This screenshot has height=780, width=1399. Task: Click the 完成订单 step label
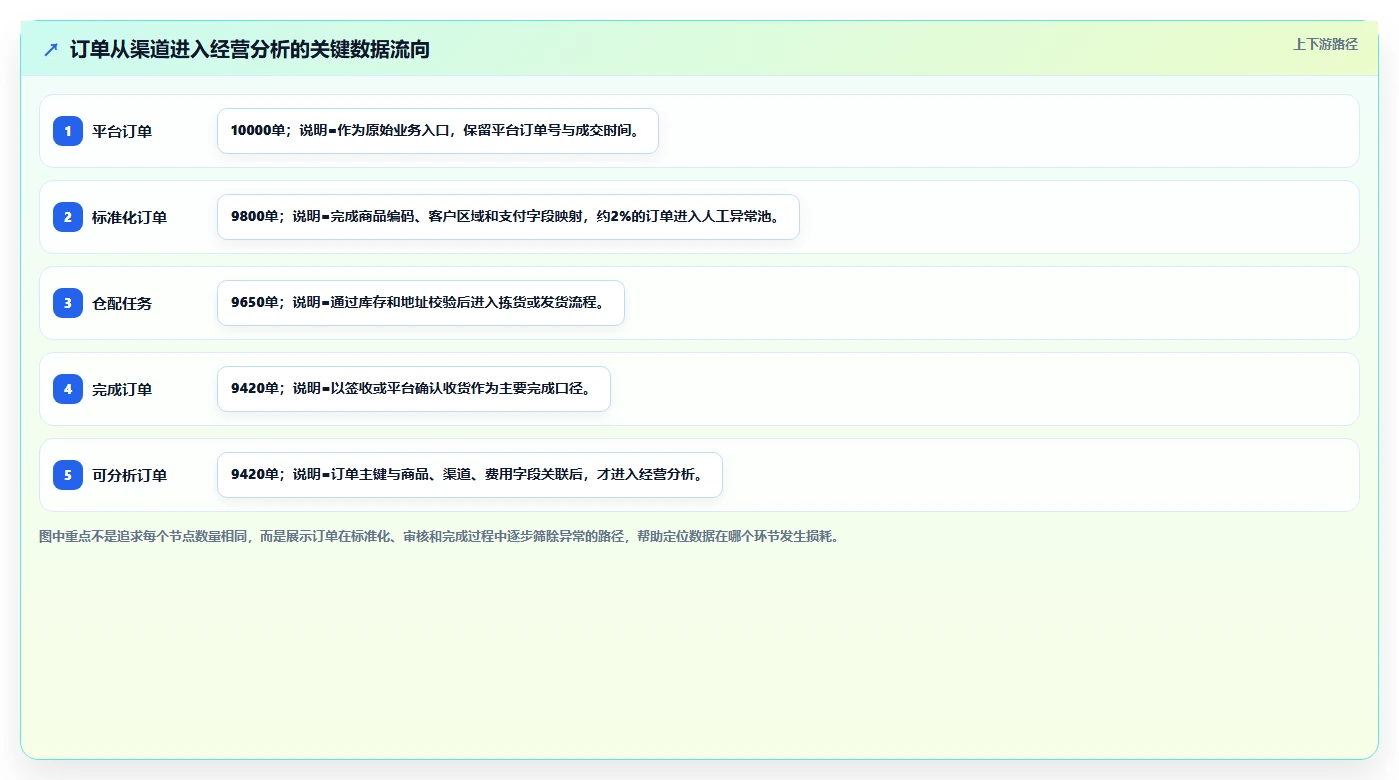coord(122,389)
